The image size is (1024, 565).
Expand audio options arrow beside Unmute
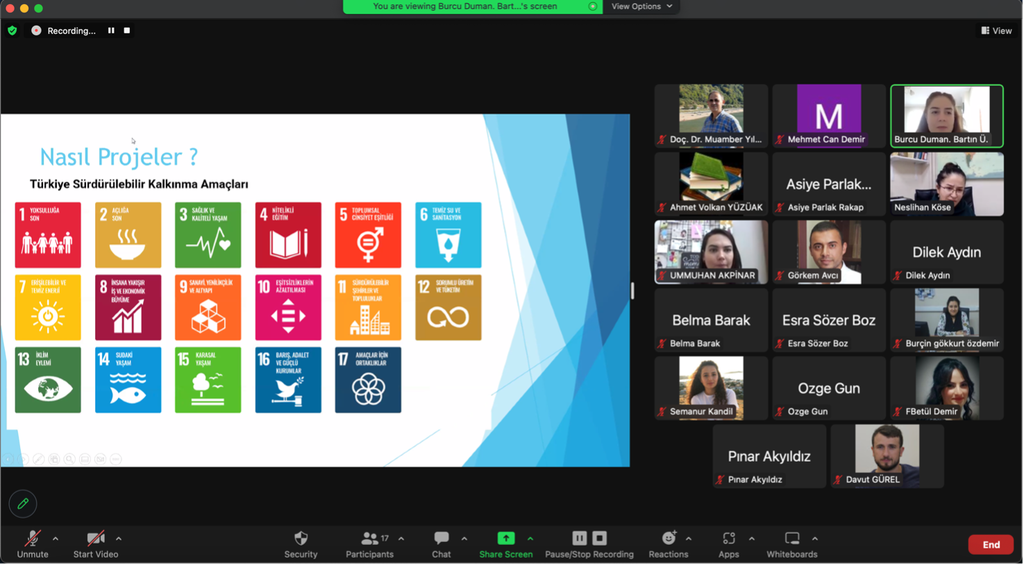[x=55, y=538]
